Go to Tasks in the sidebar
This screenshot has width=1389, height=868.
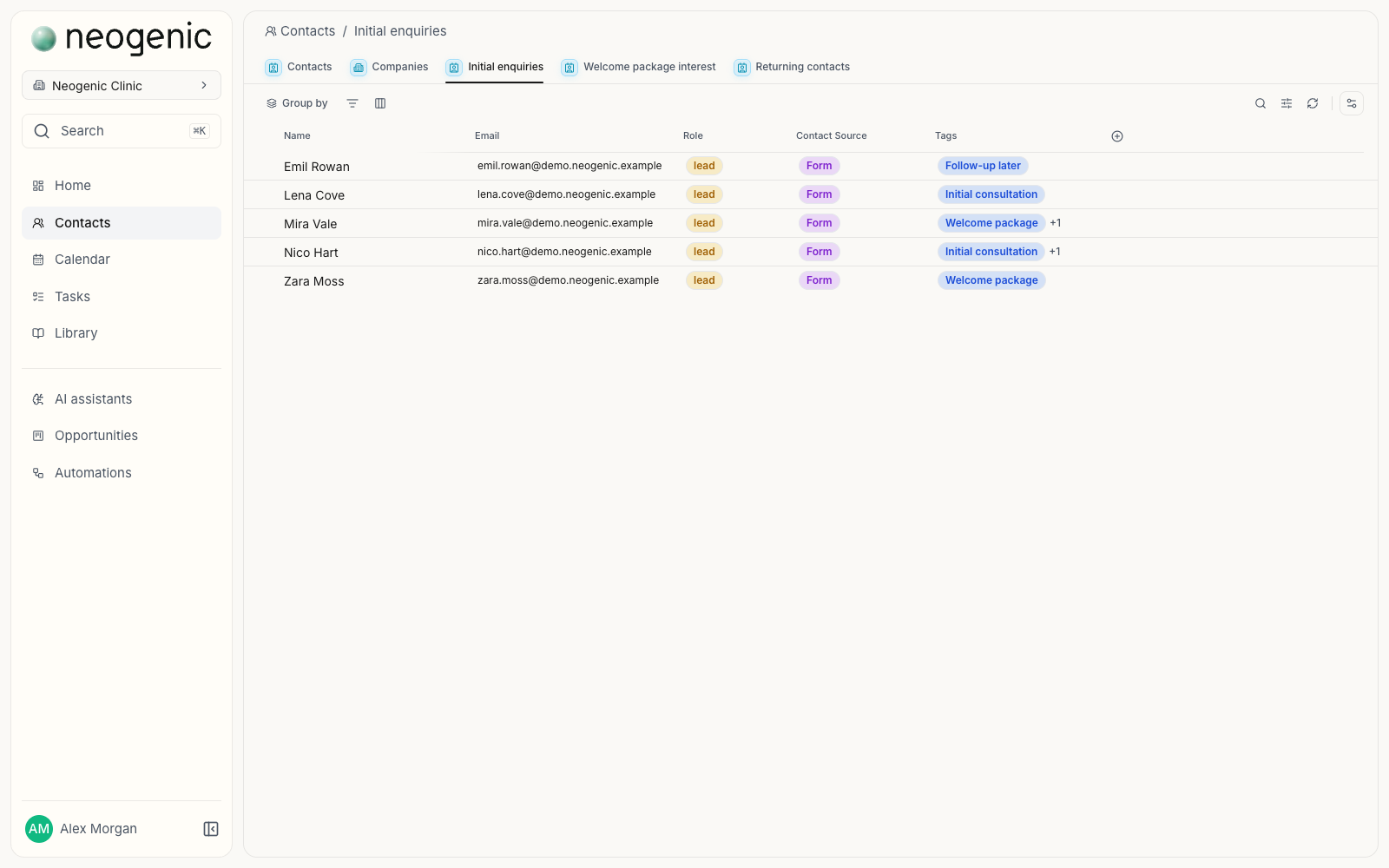tap(122, 297)
